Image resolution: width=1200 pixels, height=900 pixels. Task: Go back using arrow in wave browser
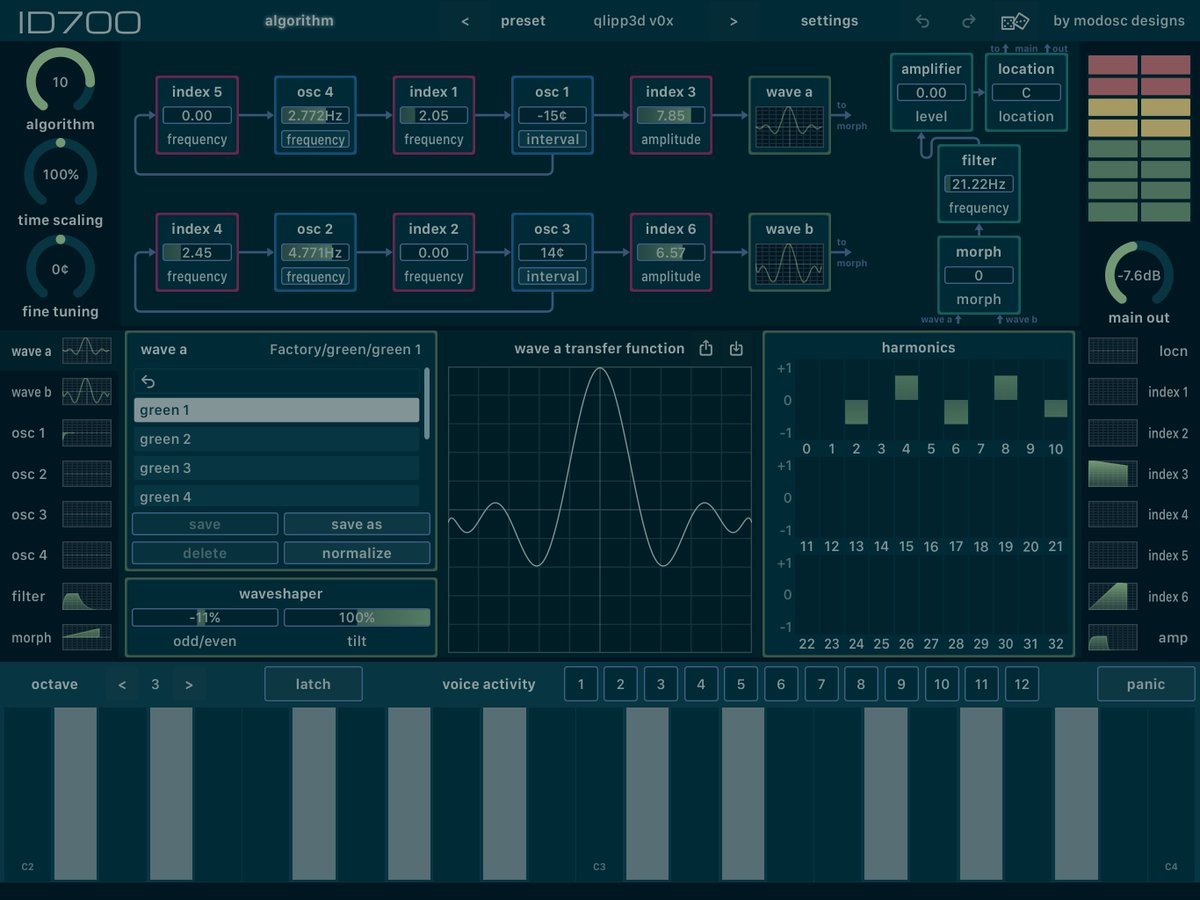(149, 381)
